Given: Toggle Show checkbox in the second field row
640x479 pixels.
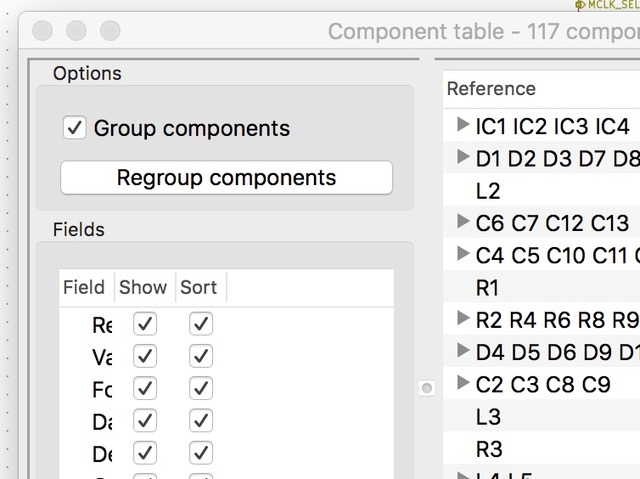Looking at the screenshot, I should pyautogui.click(x=145, y=356).
